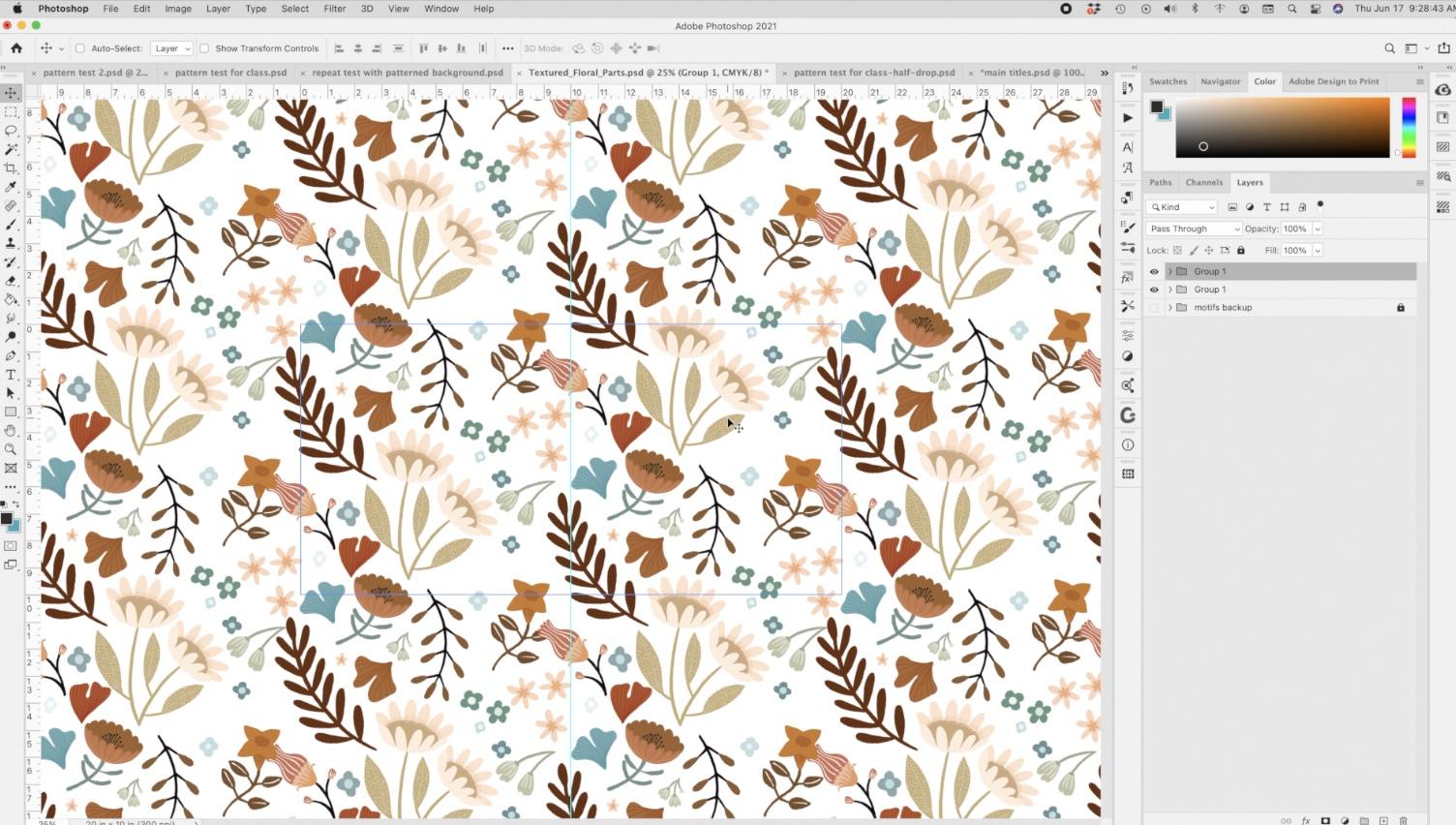Image resolution: width=1456 pixels, height=825 pixels.
Task: Select the Rectangular Marquee tool
Action: pos(11,112)
